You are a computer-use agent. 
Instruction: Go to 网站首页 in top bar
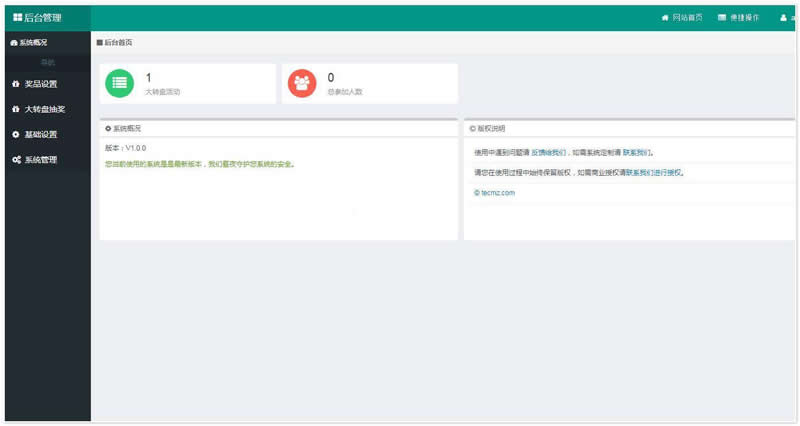682,18
